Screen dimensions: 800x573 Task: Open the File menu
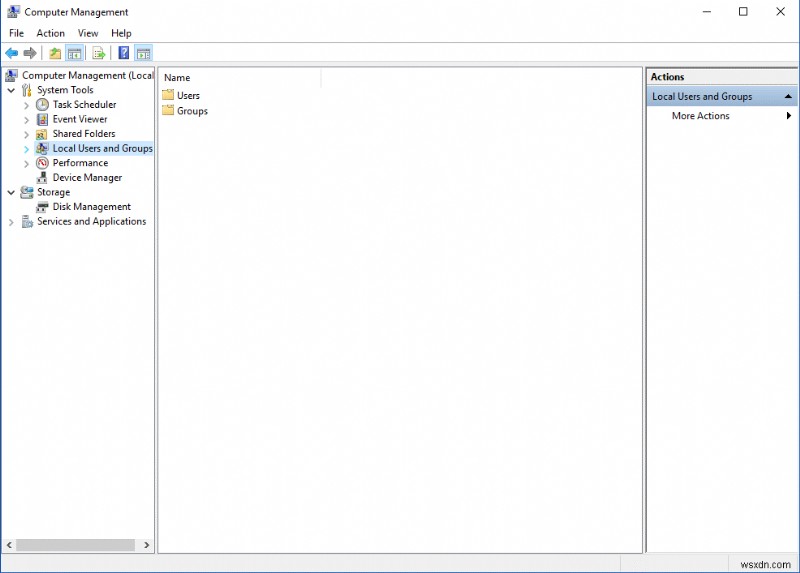point(16,33)
